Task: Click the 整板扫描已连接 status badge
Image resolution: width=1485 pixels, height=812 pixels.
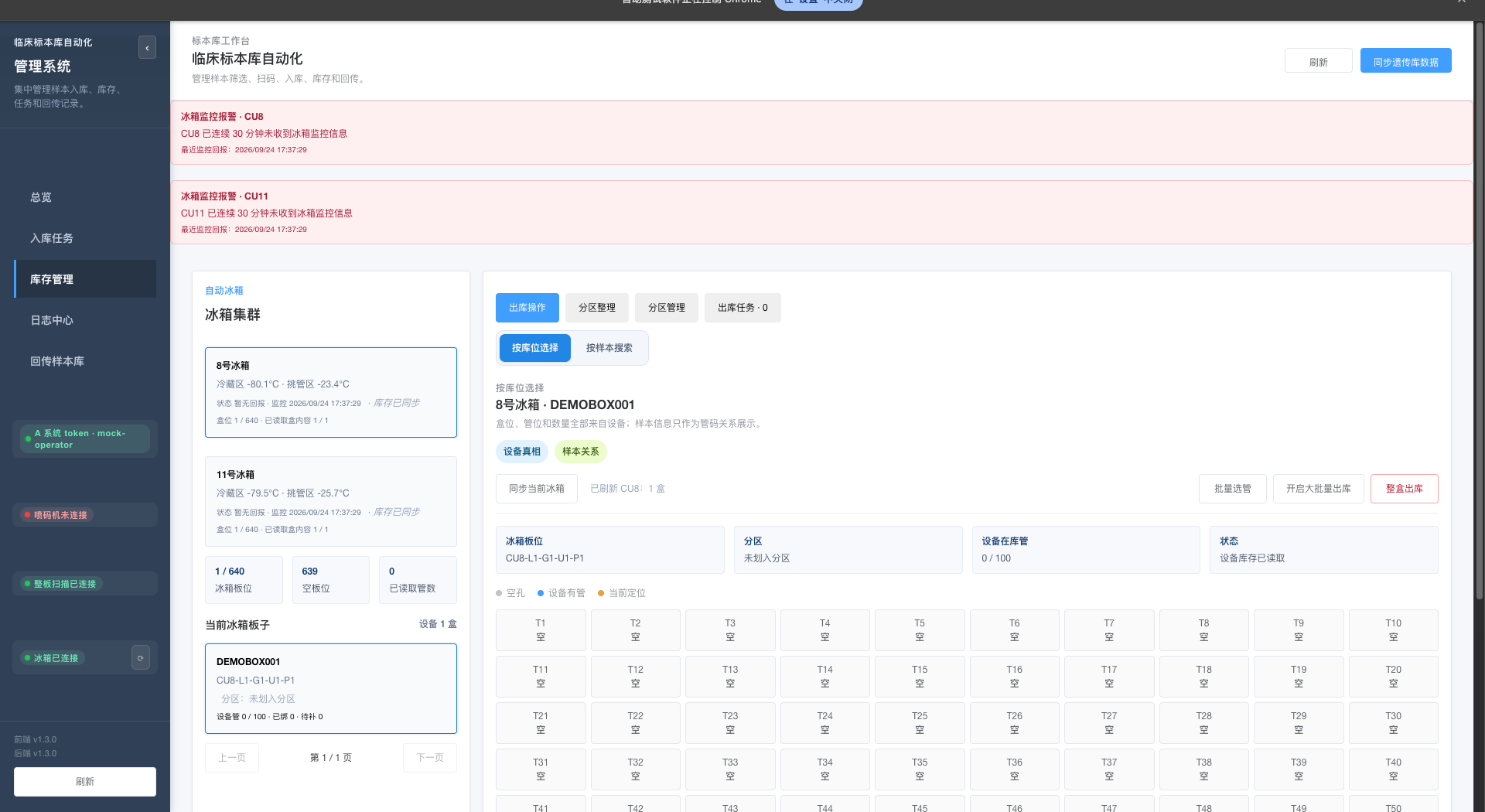Action: click(x=60, y=584)
